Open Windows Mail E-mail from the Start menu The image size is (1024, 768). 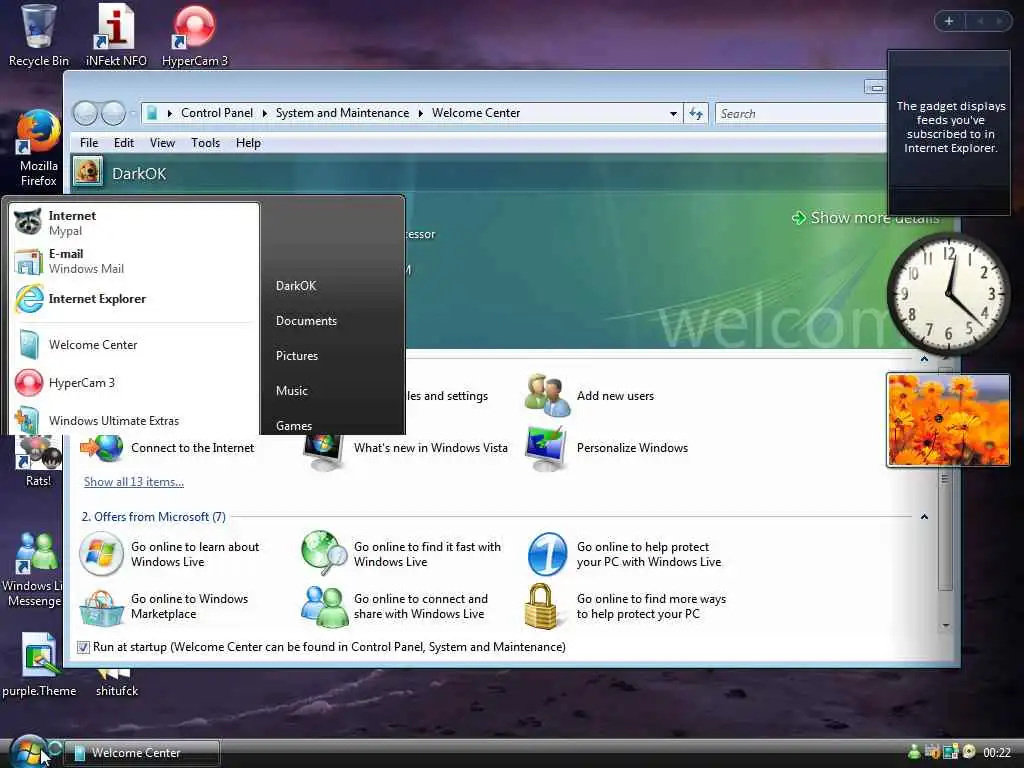point(134,261)
